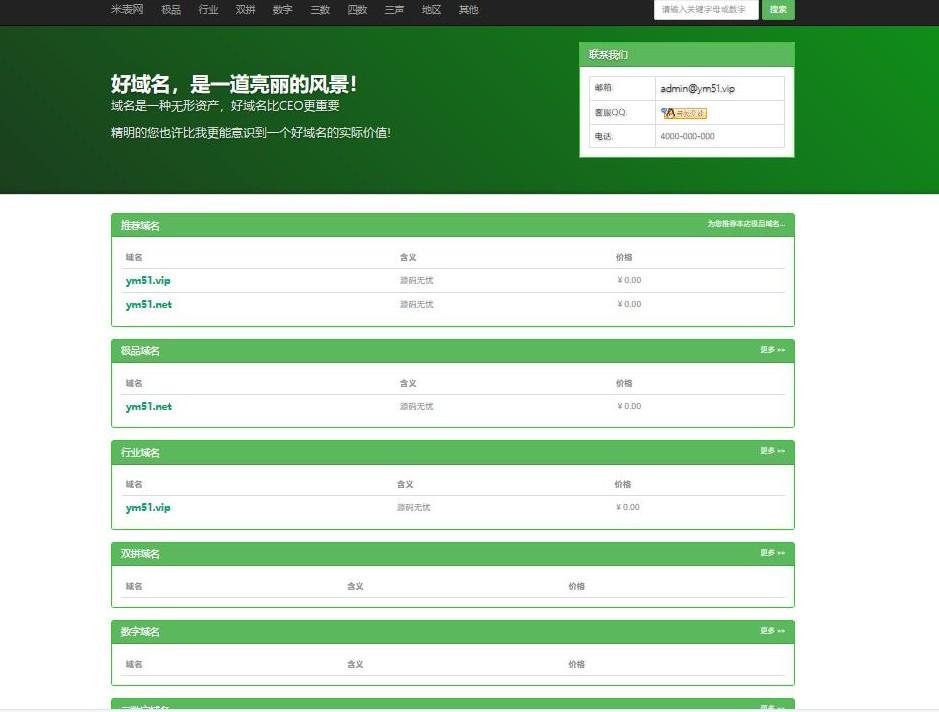Click the 搜索 search button

[778, 9]
